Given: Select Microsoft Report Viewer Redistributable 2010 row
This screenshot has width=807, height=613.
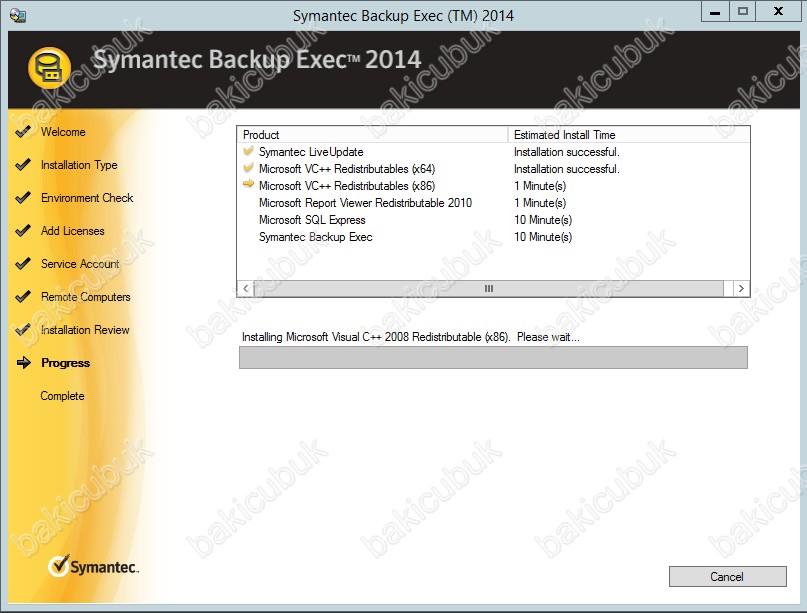Looking at the screenshot, I should 493,203.
